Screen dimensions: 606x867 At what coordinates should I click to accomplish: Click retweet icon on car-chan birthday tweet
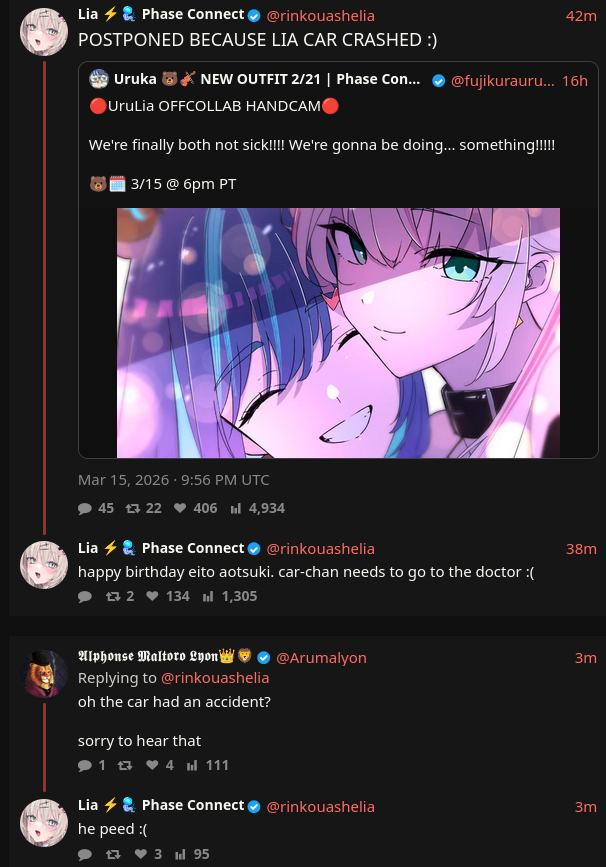[x=113, y=596]
